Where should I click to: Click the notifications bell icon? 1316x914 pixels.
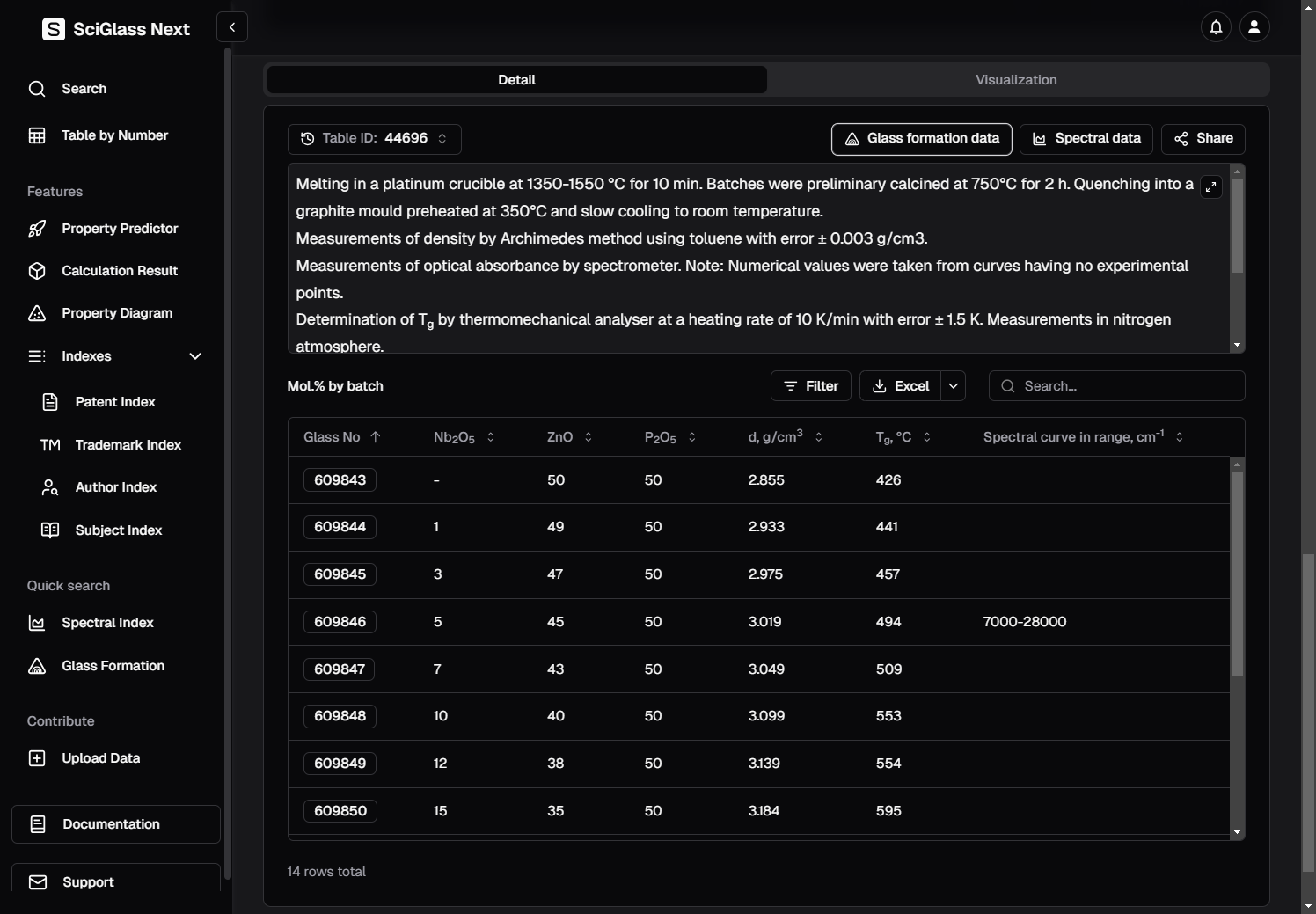pos(1216,27)
